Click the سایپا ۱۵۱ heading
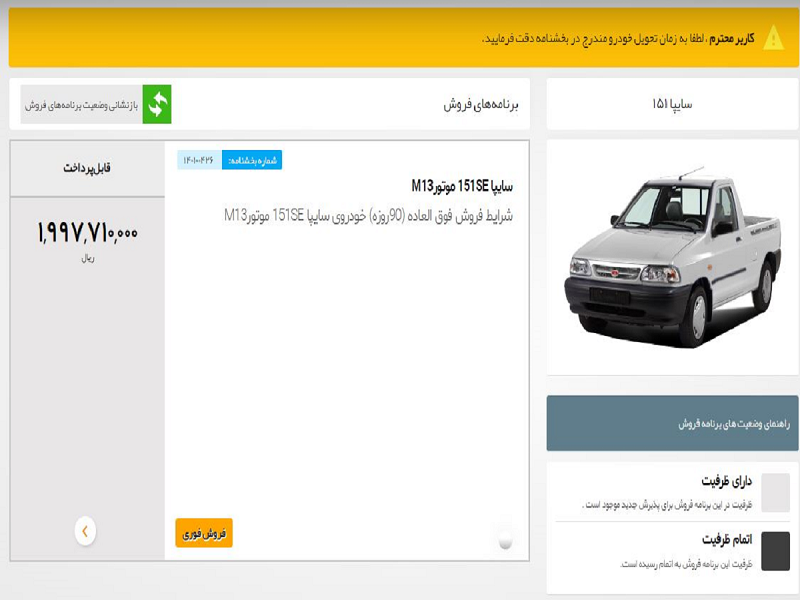The image size is (800, 600). [672, 104]
